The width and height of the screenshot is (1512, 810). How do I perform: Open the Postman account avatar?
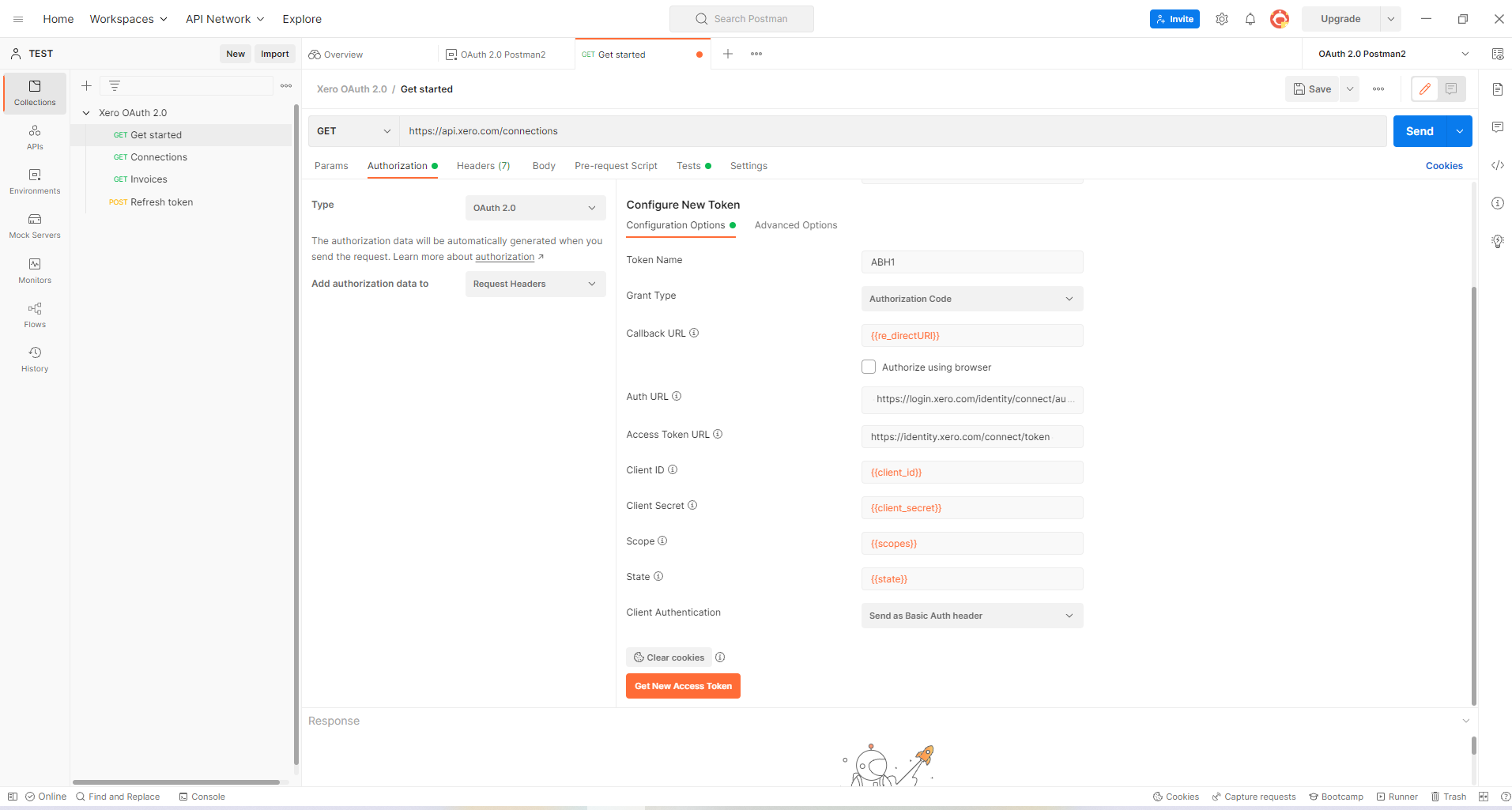[x=1280, y=19]
